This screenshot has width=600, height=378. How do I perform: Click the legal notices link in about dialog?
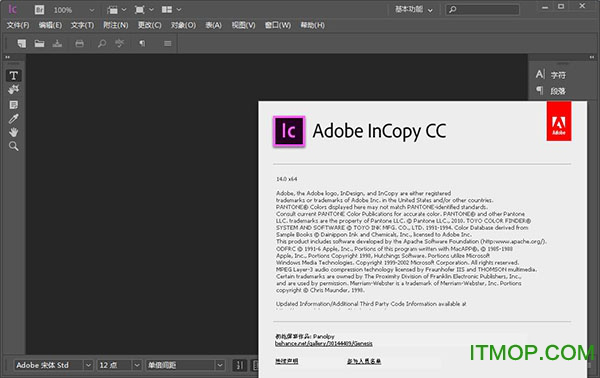287,361
